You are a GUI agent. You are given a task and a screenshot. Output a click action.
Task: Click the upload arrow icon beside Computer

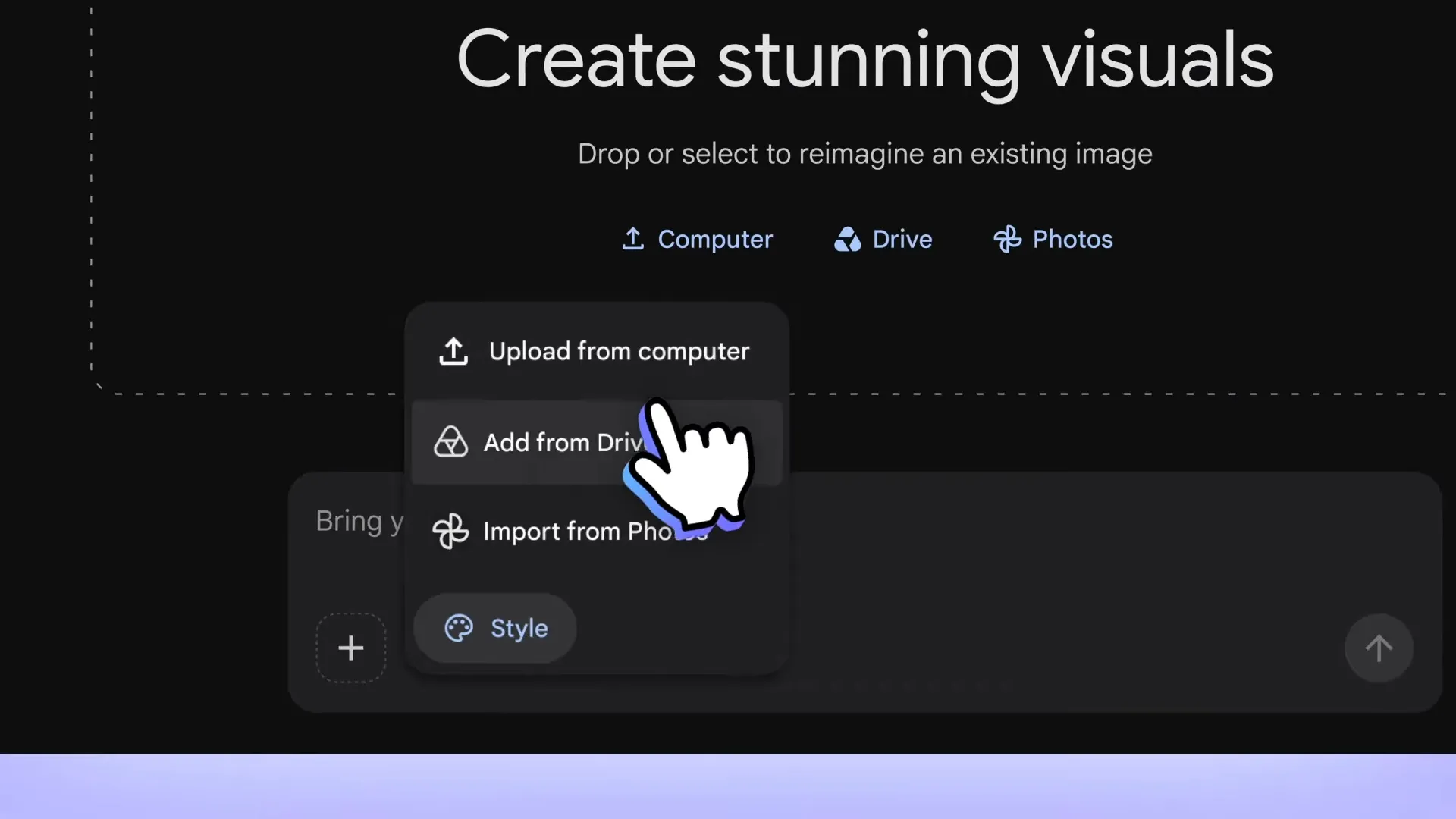pos(632,239)
